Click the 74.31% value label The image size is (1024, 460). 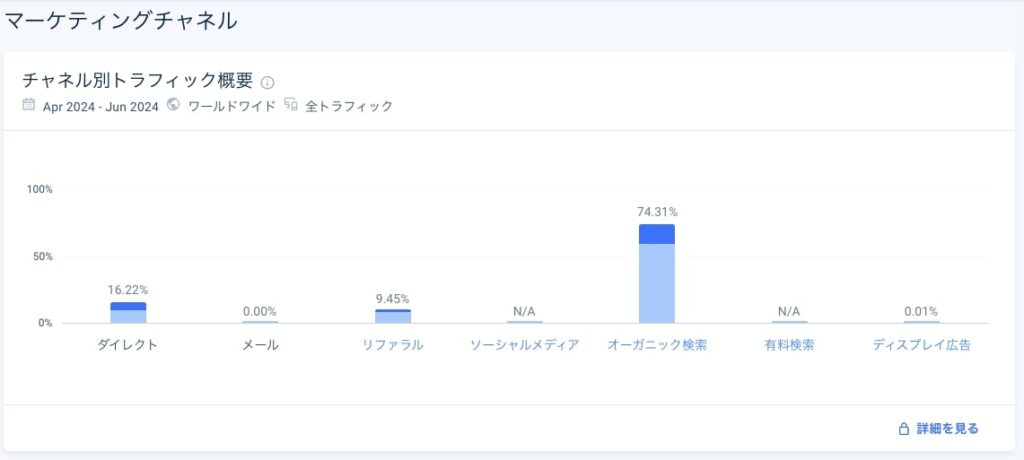pyautogui.click(x=657, y=212)
